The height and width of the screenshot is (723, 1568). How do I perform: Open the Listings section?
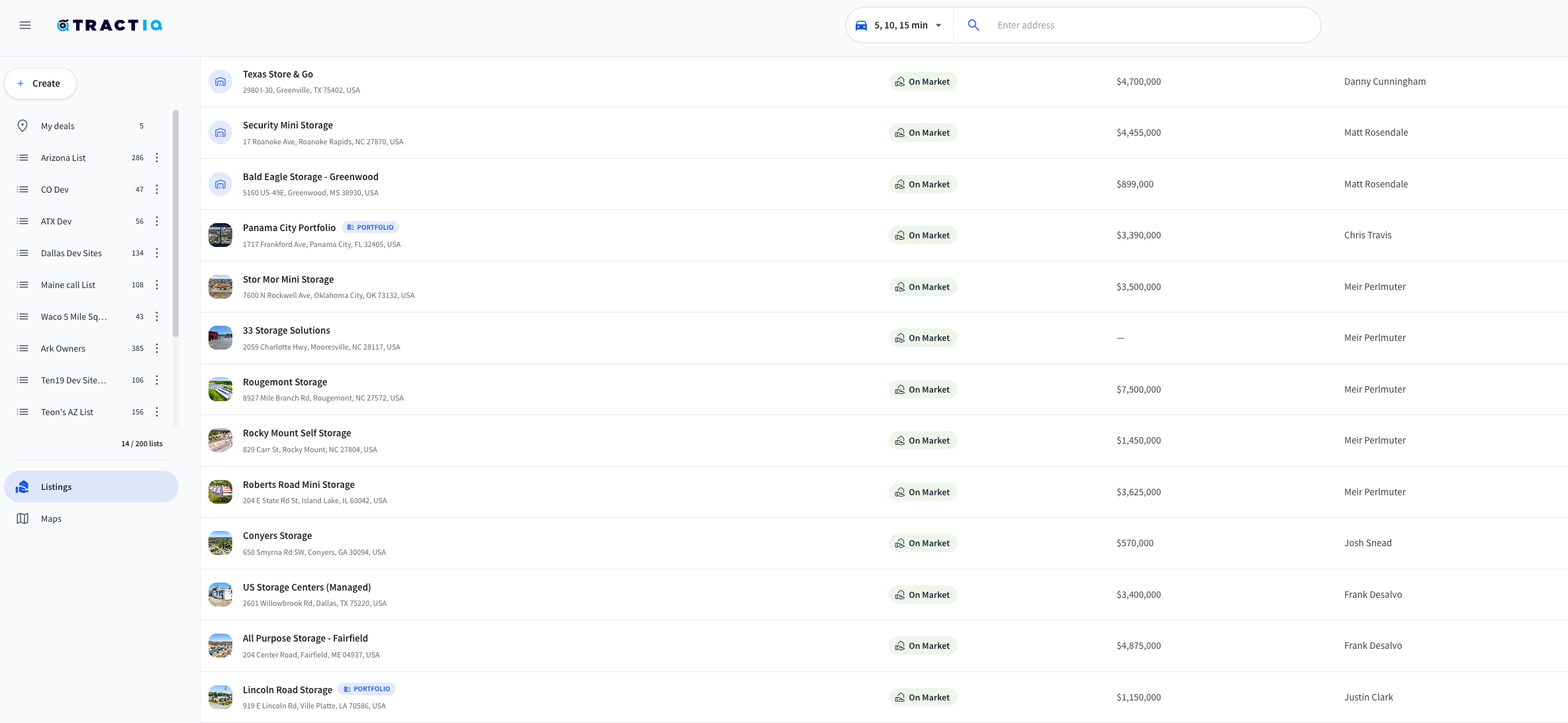pyautogui.click(x=91, y=487)
